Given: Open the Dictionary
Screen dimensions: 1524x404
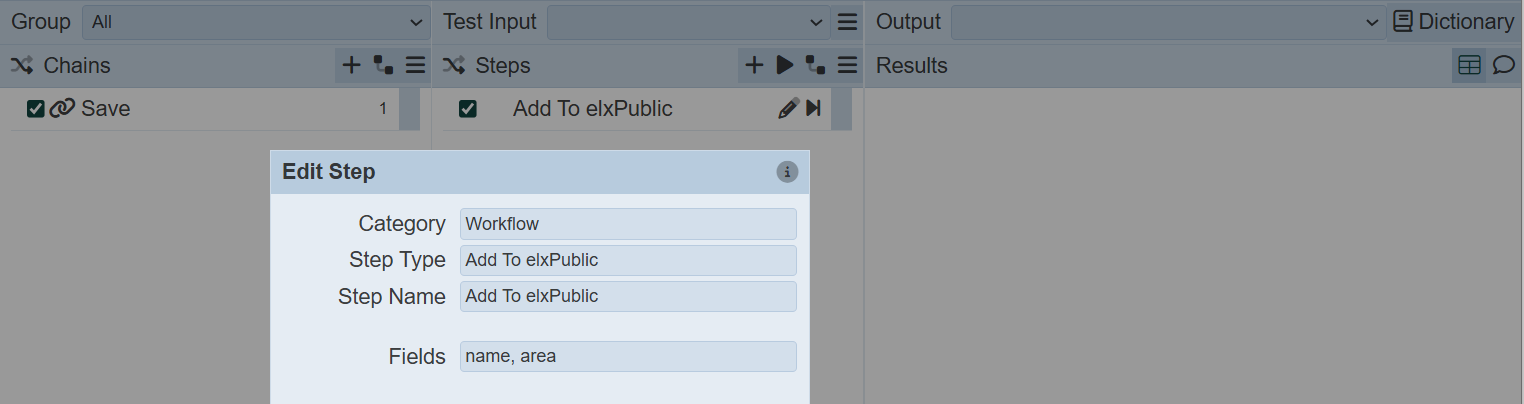Looking at the screenshot, I should (x=1454, y=22).
